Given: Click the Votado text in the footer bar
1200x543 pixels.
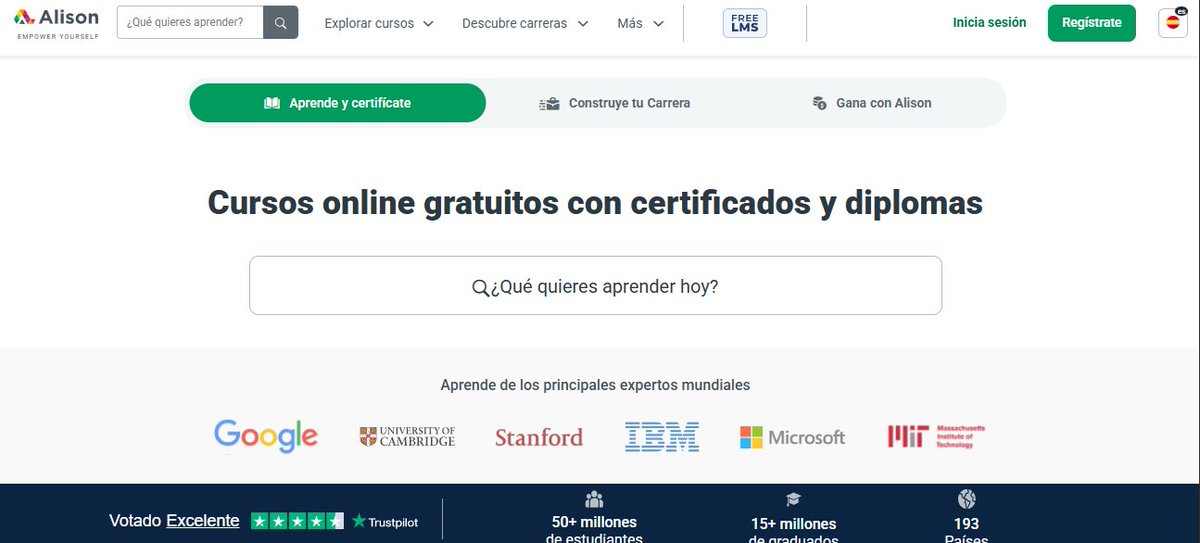Looking at the screenshot, I should click(135, 521).
